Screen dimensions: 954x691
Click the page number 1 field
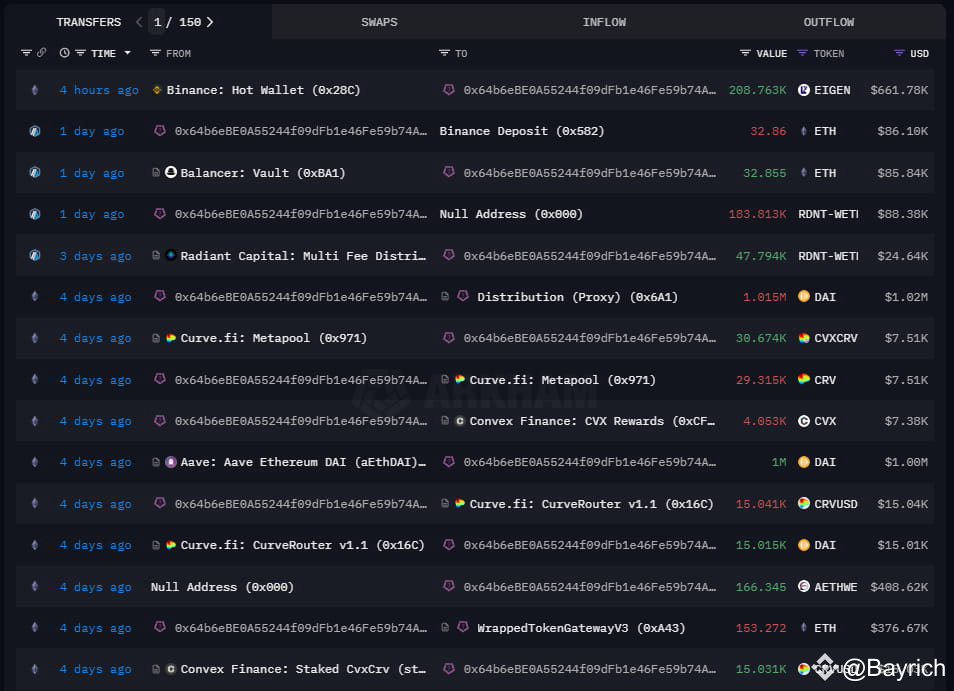click(x=157, y=22)
